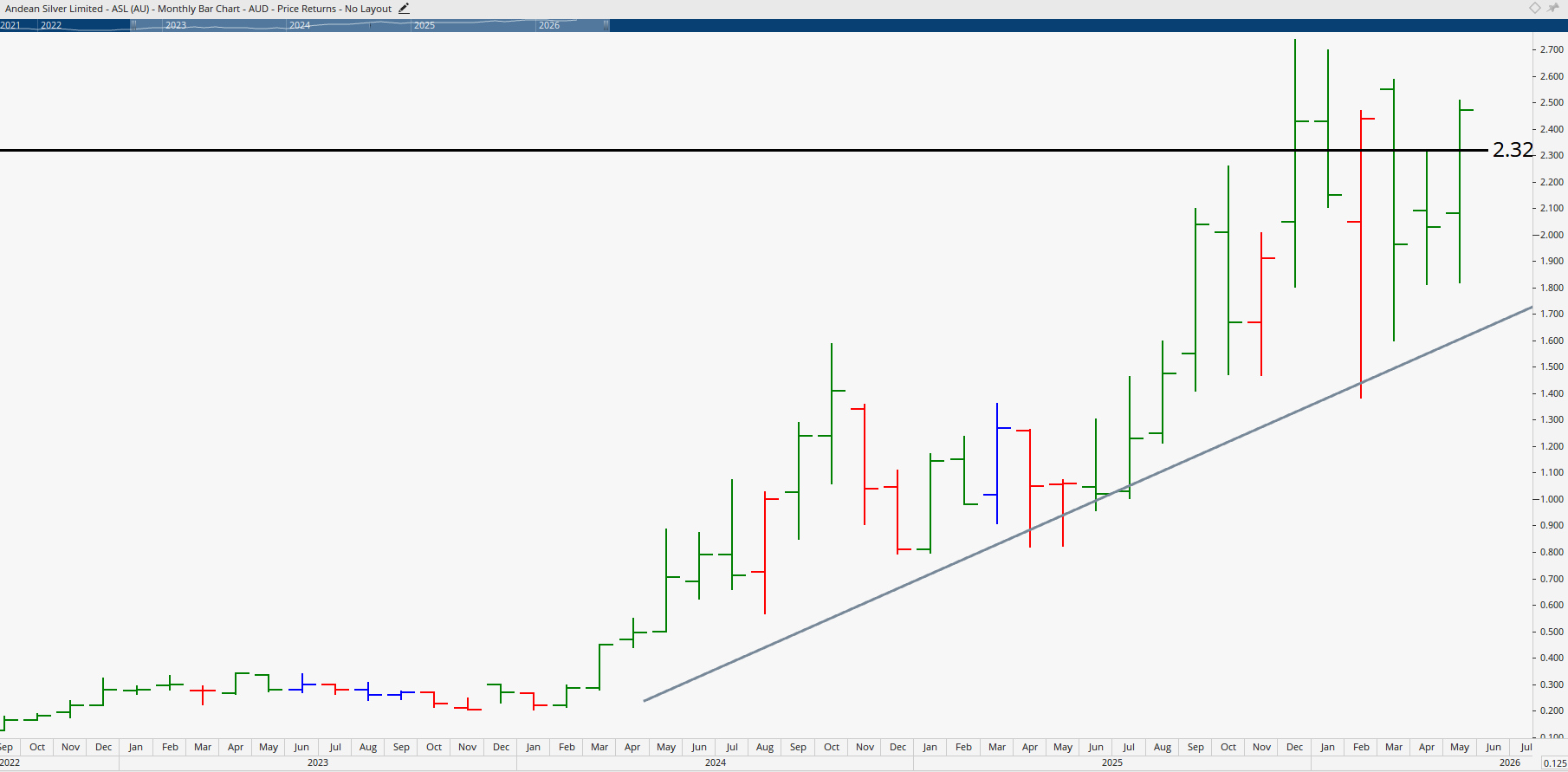Click 2026 label in the navigator strip
Viewport: 1568px width, 772px height.
pos(549,25)
